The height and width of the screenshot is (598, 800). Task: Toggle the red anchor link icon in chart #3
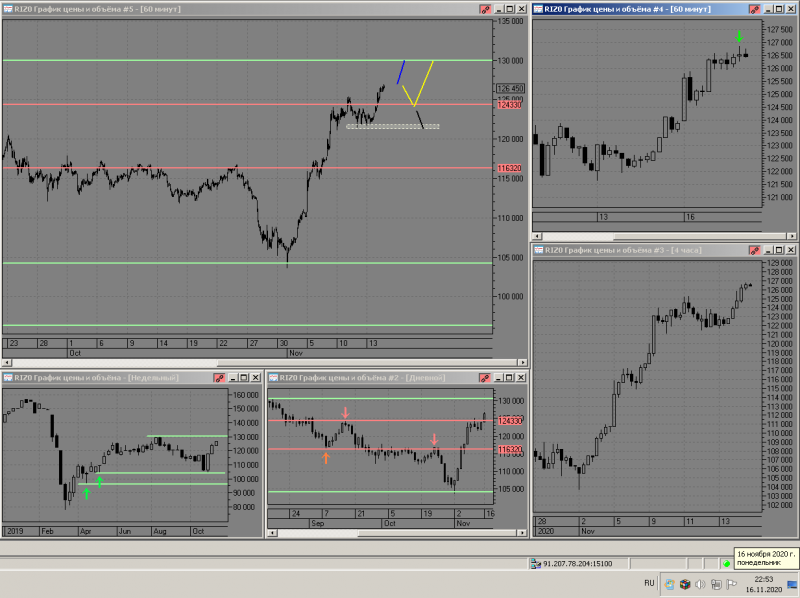point(754,250)
